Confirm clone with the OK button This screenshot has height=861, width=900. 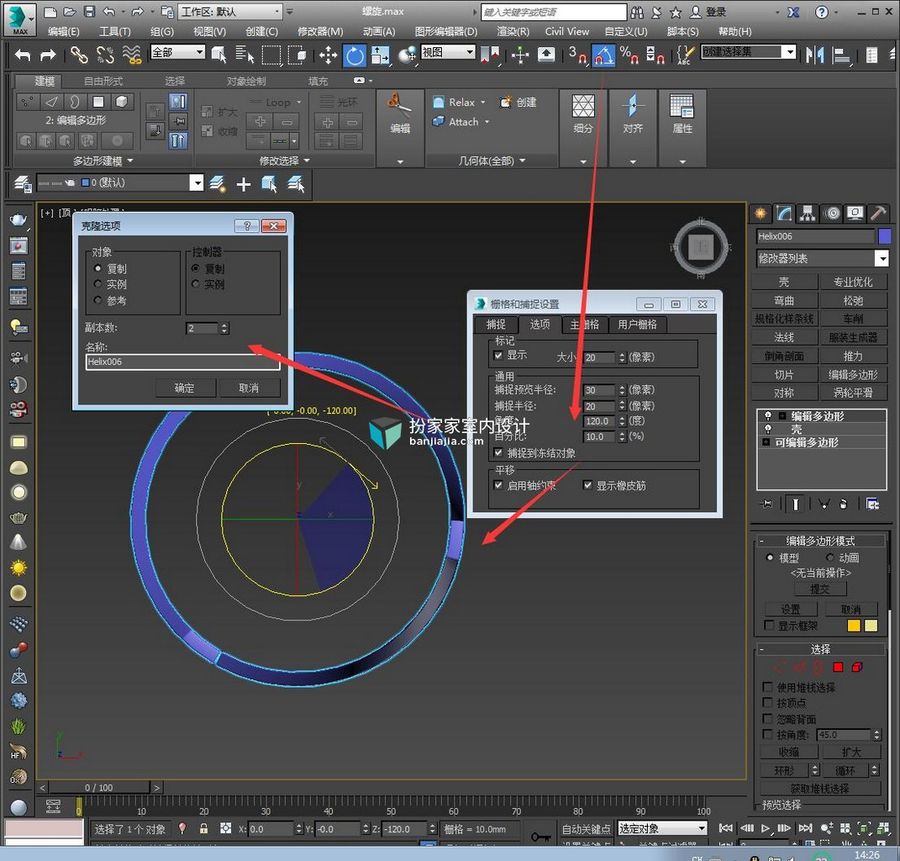tap(185, 389)
